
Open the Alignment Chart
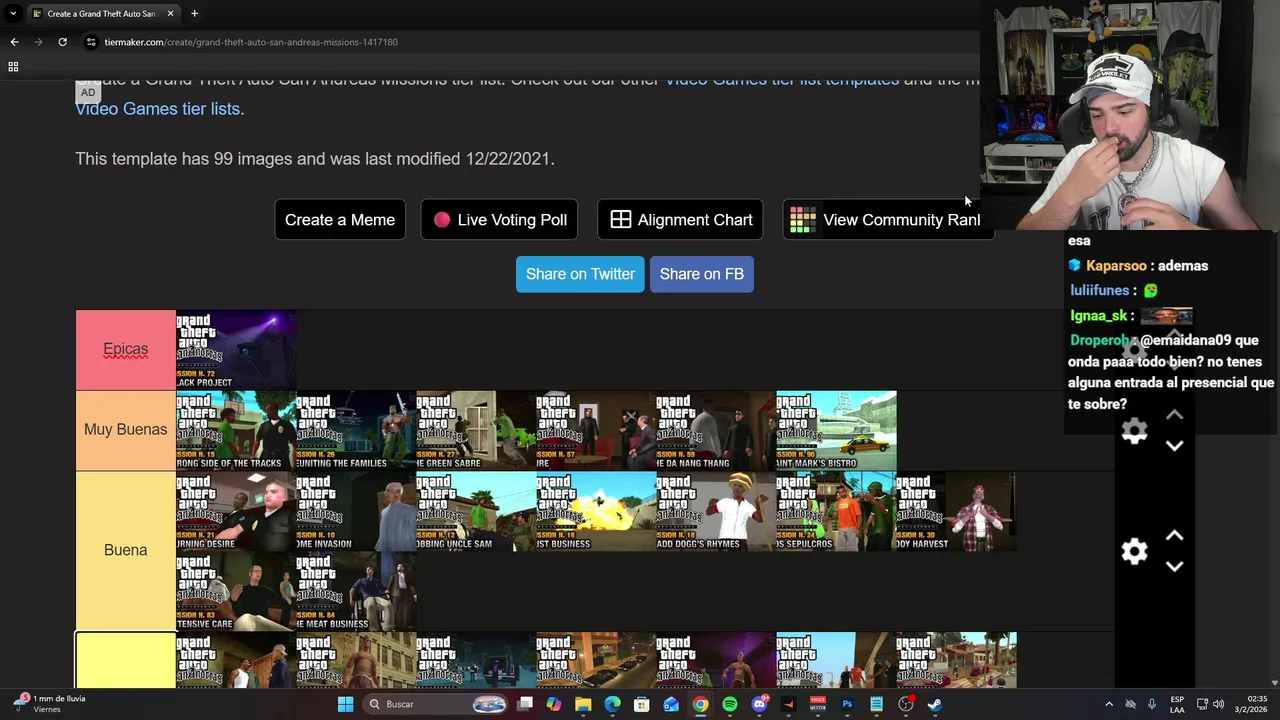tap(680, 220)
